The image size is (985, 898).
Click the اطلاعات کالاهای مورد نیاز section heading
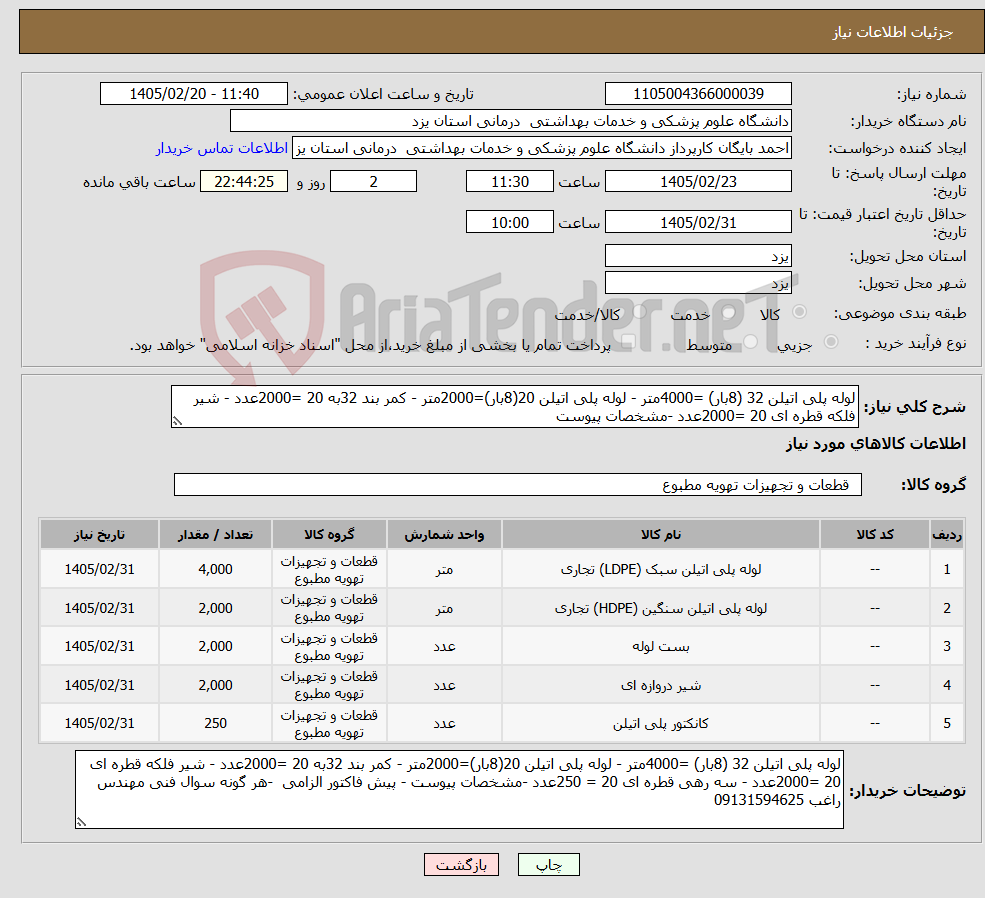click(x=876, y=444)
